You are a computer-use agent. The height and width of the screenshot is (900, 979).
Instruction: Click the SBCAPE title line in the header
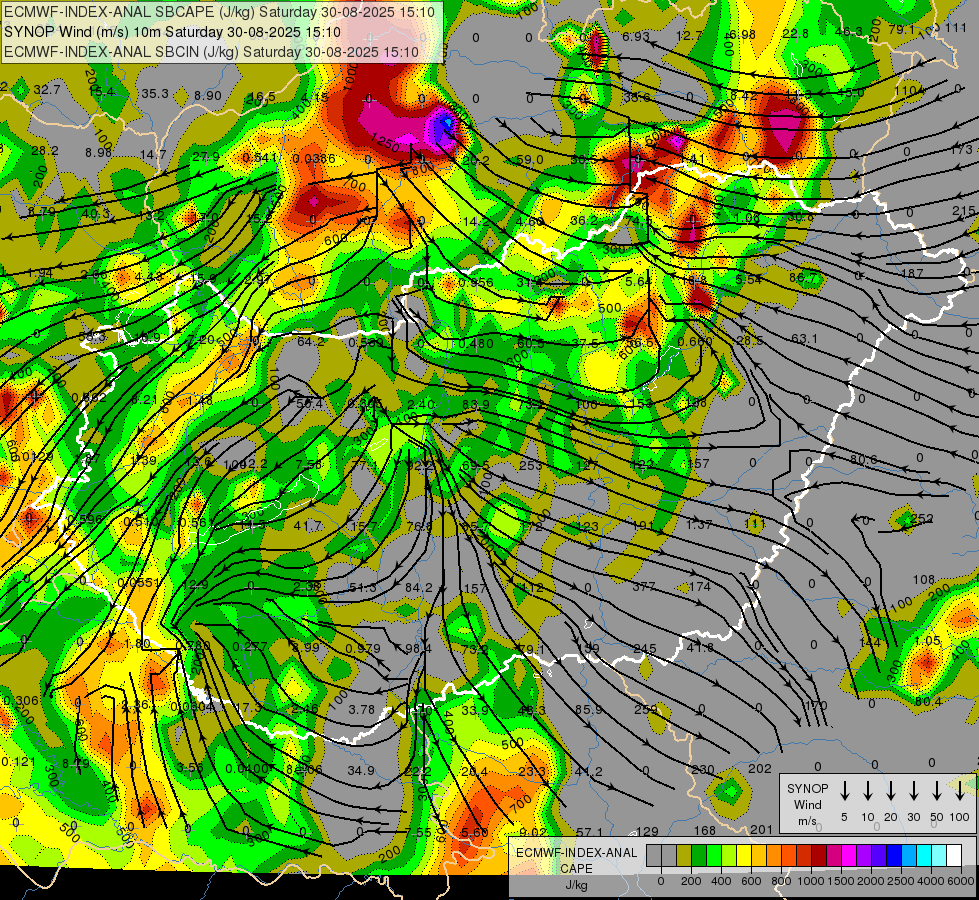(x=219, y=12)
